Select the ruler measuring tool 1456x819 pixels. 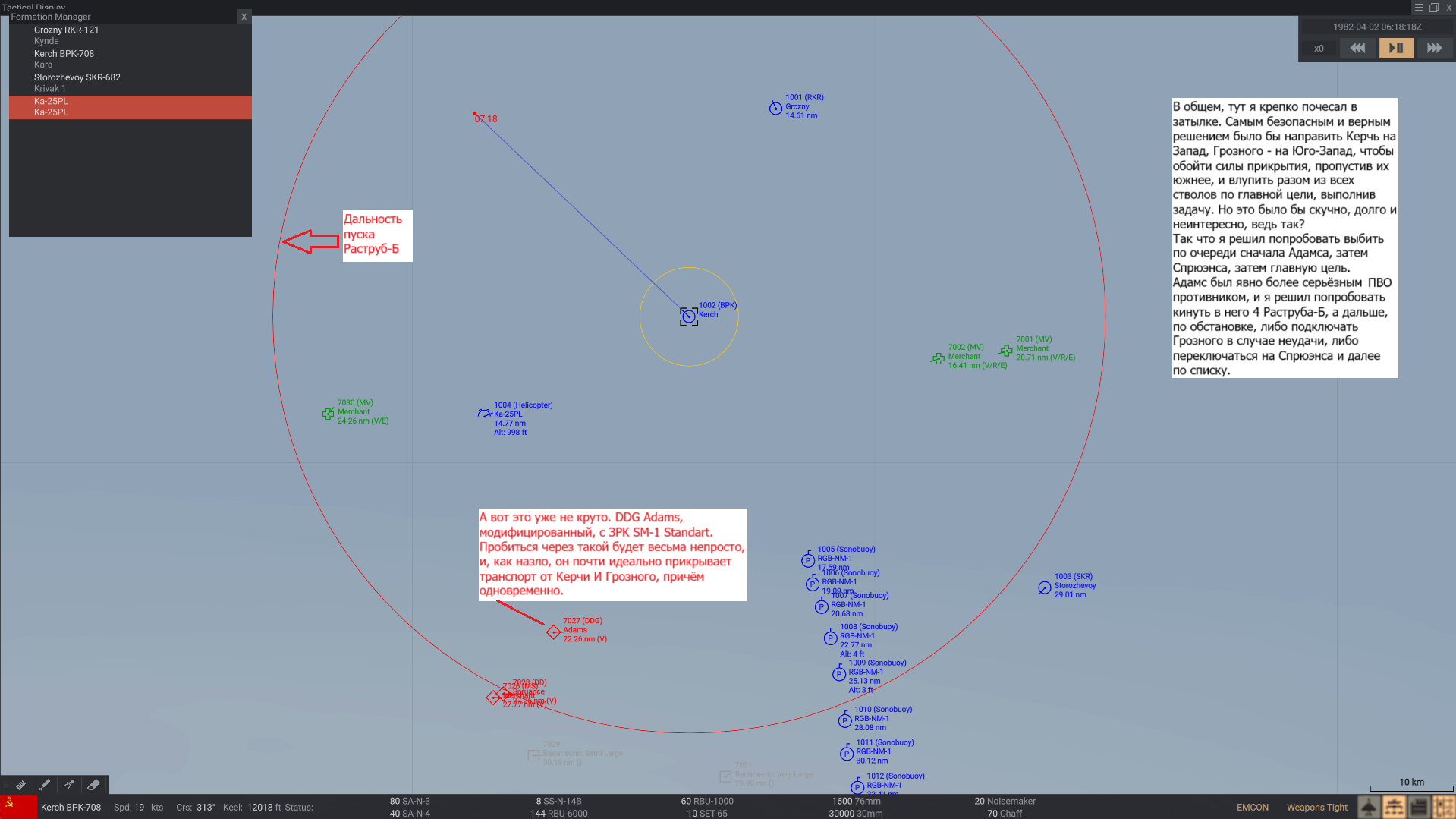point(20,785)
